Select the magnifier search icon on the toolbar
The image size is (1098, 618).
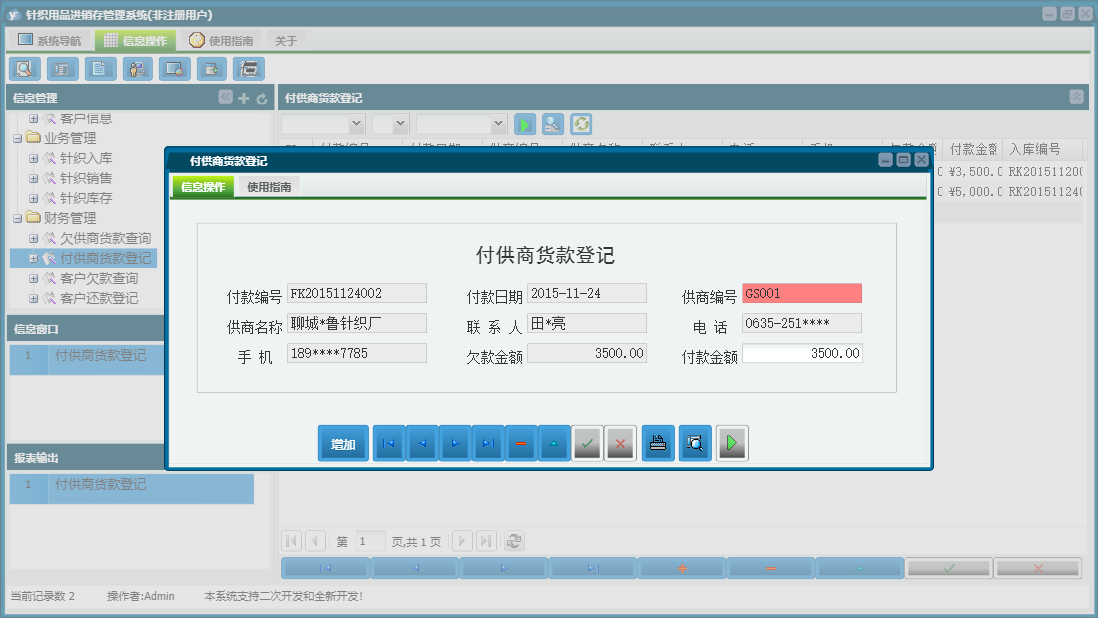(25, 68)
